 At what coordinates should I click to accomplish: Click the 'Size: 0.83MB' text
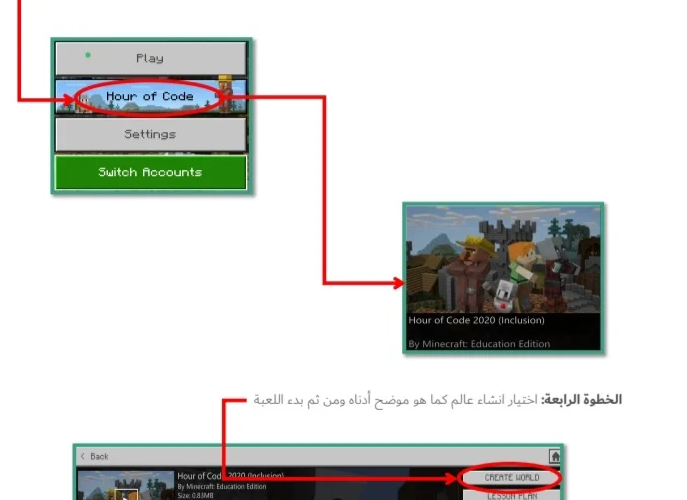pos(195,496)
